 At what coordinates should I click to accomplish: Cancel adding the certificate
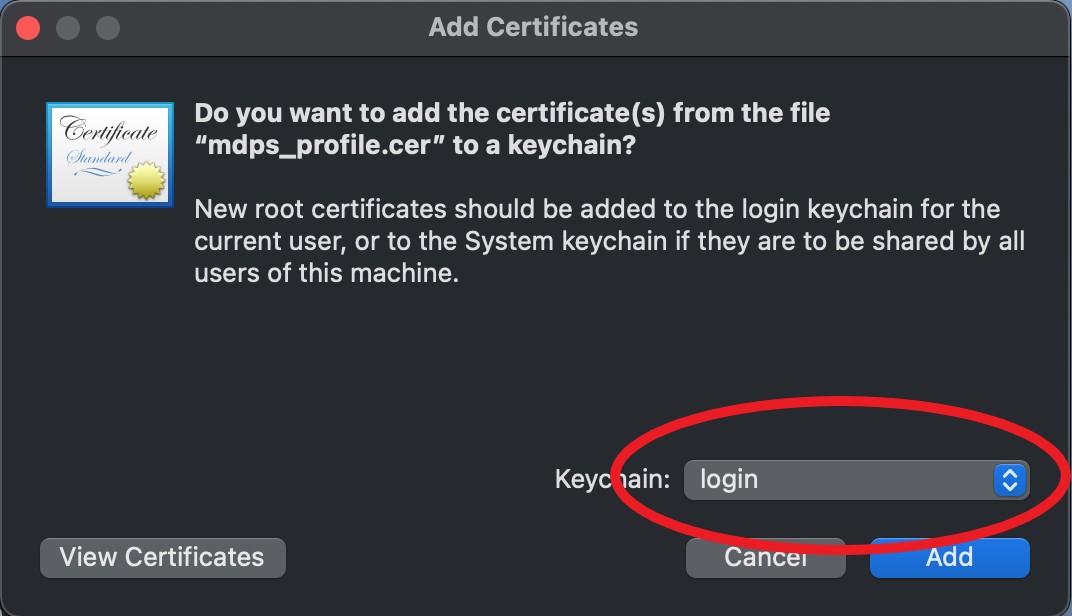coord(766,557)
